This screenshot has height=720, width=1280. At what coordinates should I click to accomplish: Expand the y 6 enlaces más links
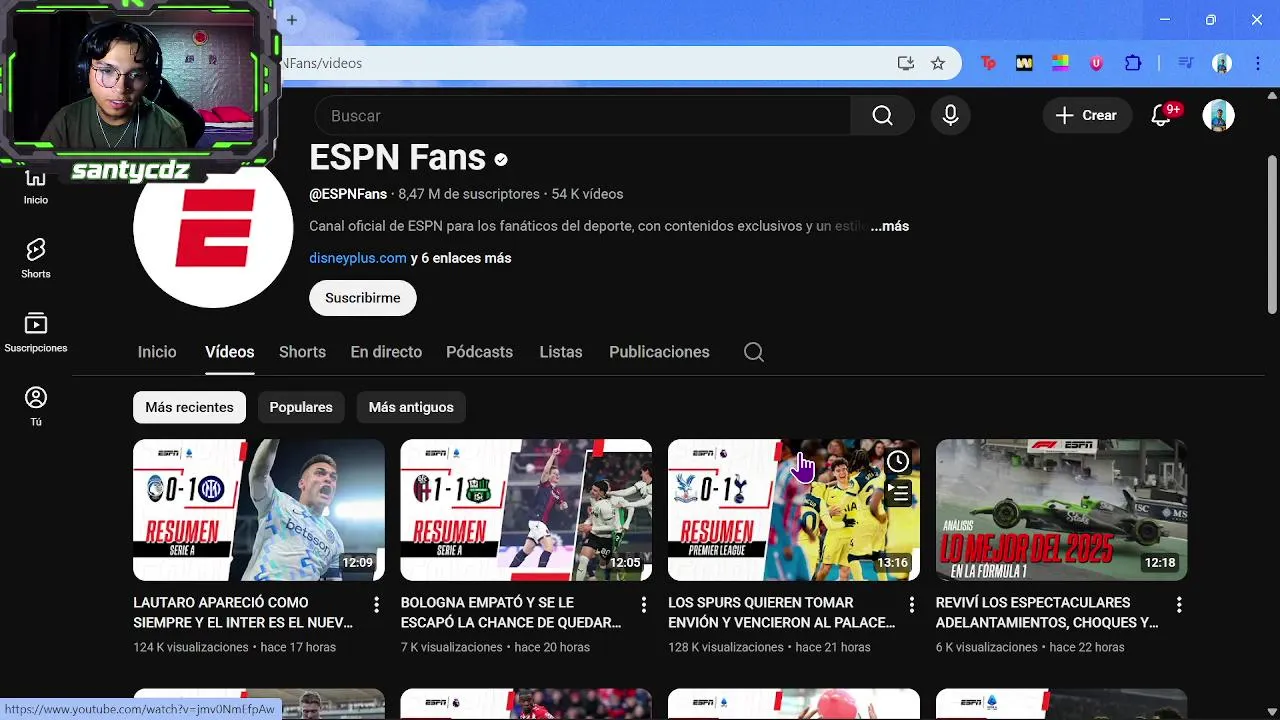[x=461, y=258]
